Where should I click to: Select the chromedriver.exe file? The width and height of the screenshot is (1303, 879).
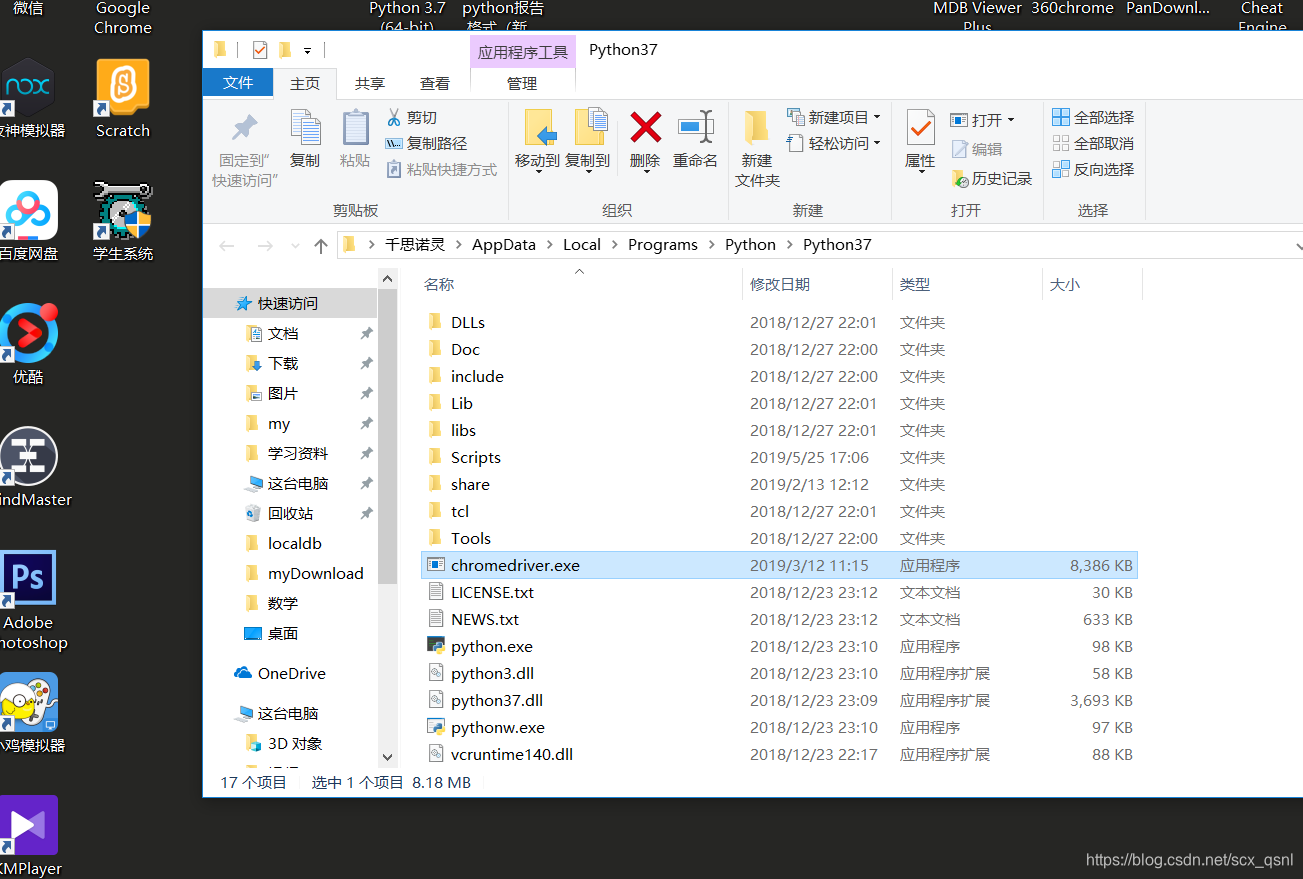point(780,565)
